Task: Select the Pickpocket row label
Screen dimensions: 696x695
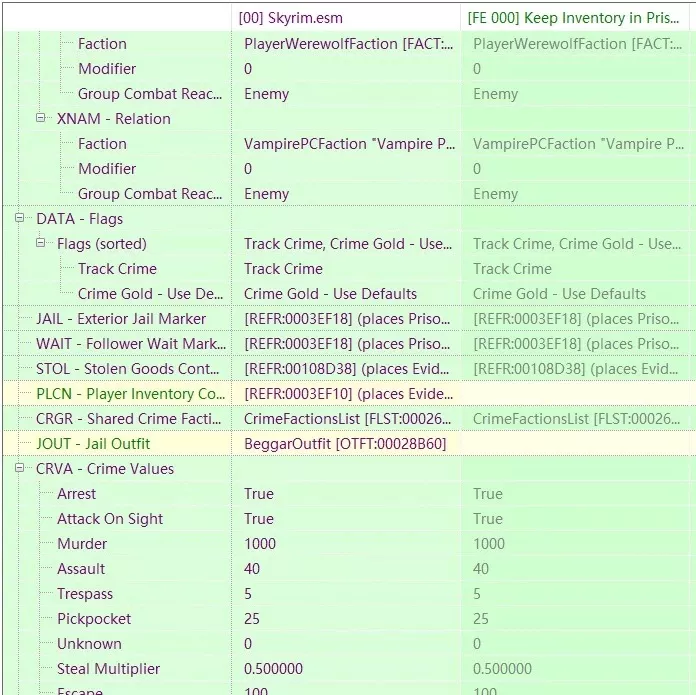Action: pos(94,619)
